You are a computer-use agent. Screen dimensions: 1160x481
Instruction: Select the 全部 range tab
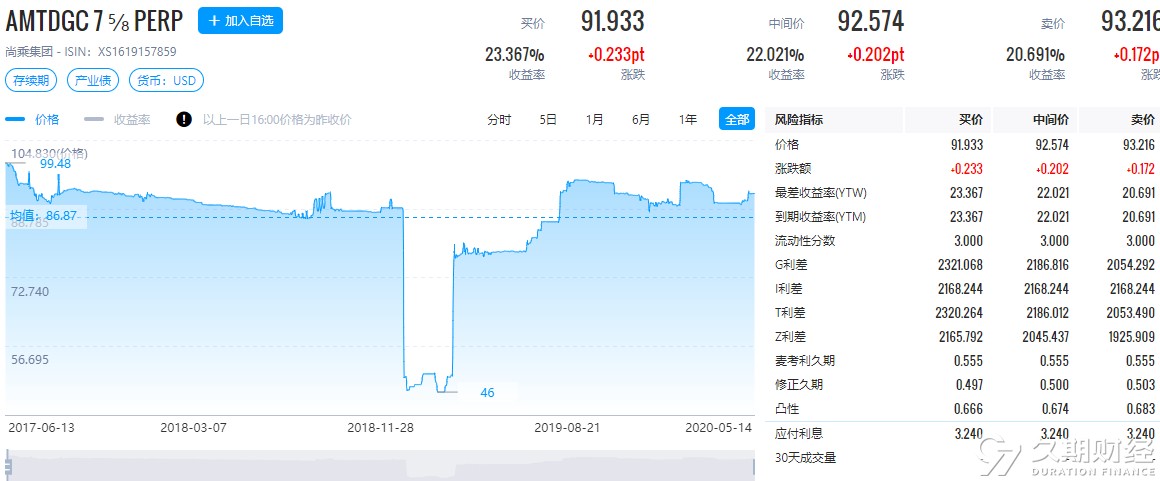click(x=737, y=119)
